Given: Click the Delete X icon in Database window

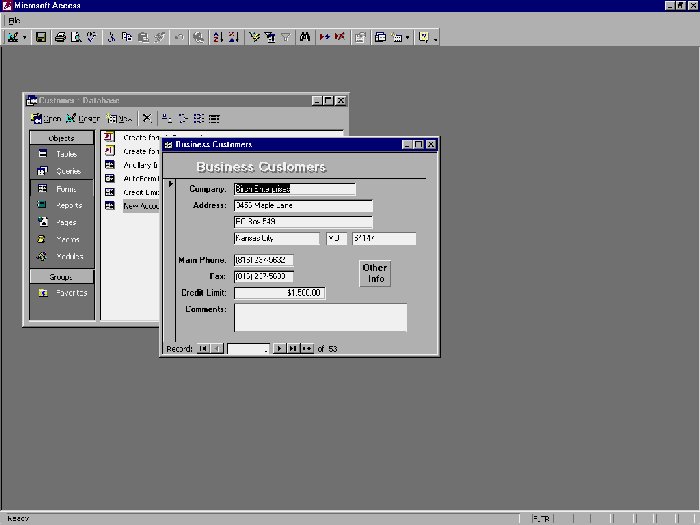Looking at the screenshot, I should (x=147, y=118).
